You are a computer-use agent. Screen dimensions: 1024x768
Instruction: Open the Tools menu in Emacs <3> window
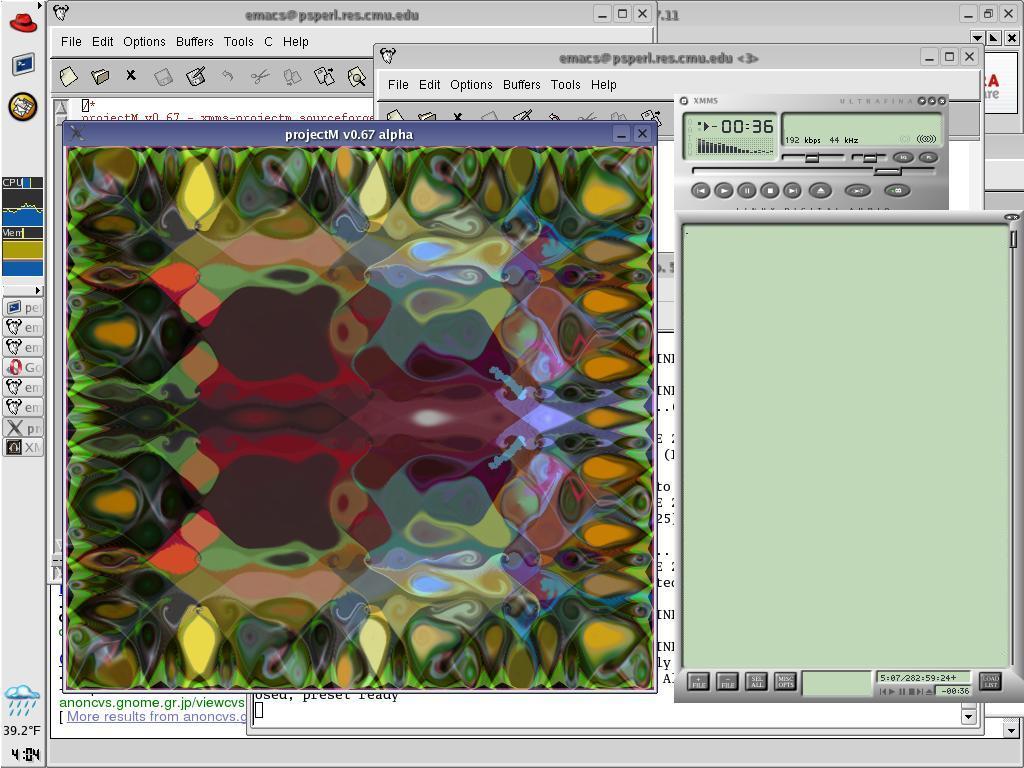point(565,85)
